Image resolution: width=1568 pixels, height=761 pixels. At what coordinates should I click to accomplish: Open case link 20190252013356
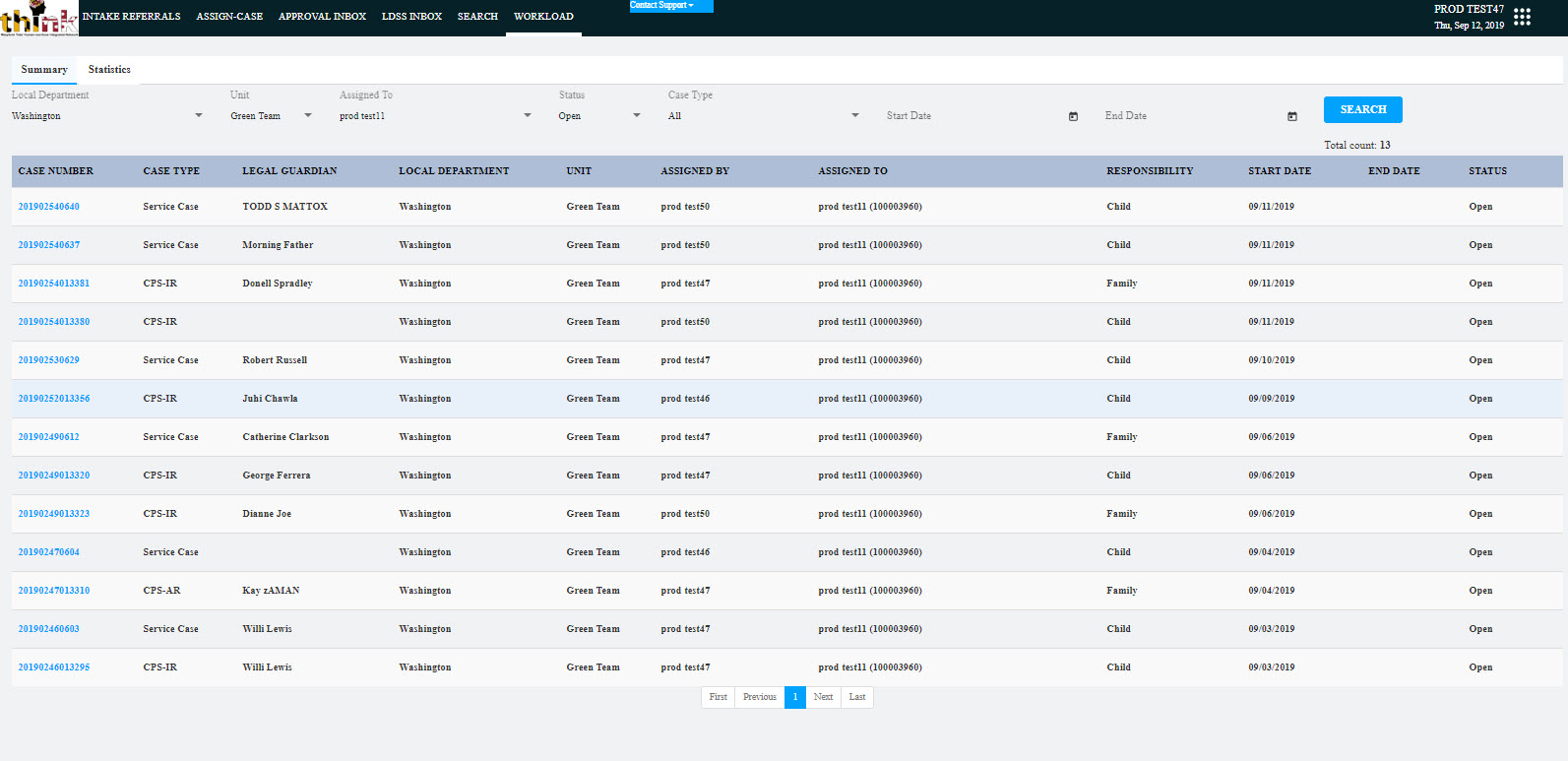[x=54, y=399]
